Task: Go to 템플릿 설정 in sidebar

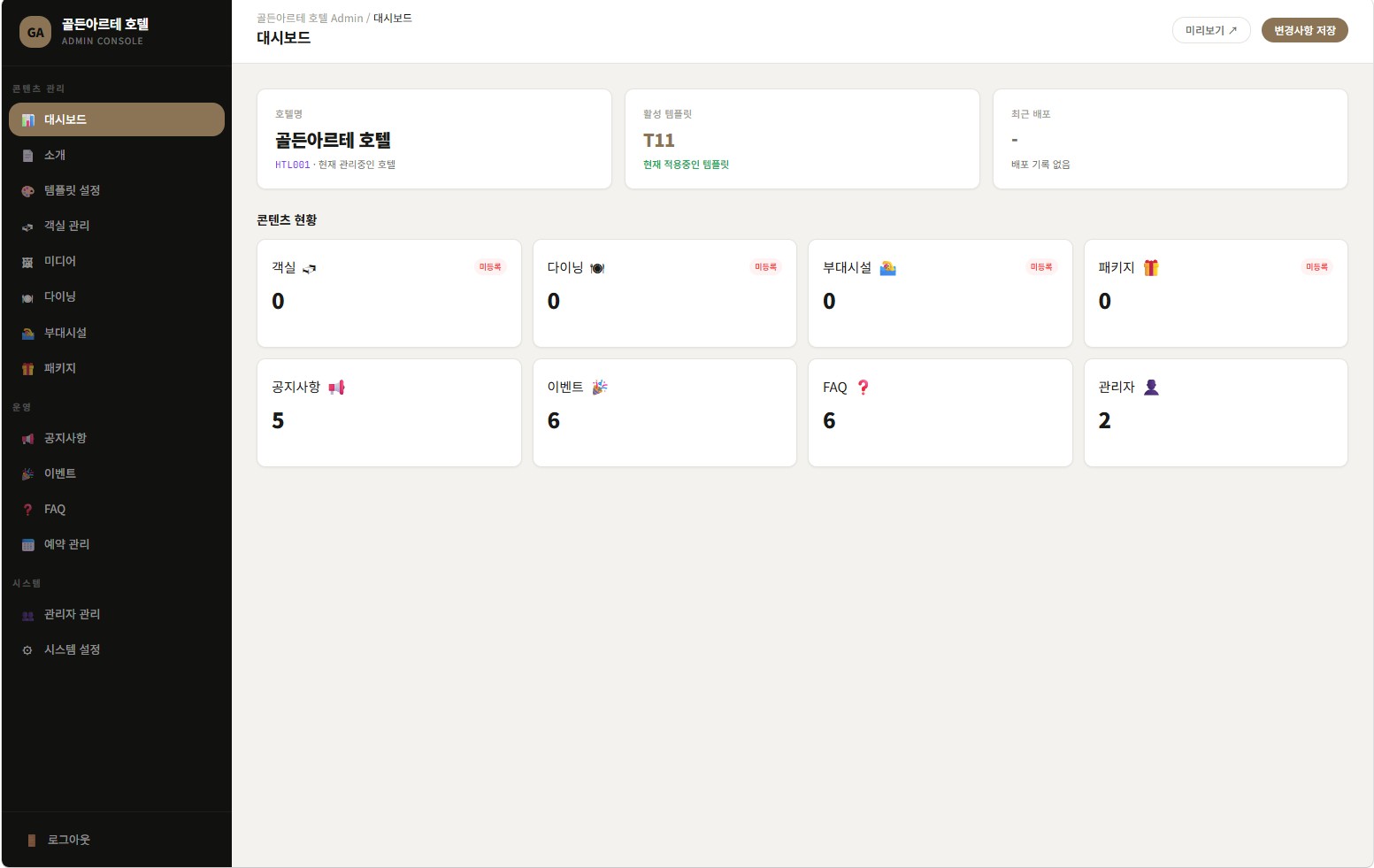Action: click(117, 191)
